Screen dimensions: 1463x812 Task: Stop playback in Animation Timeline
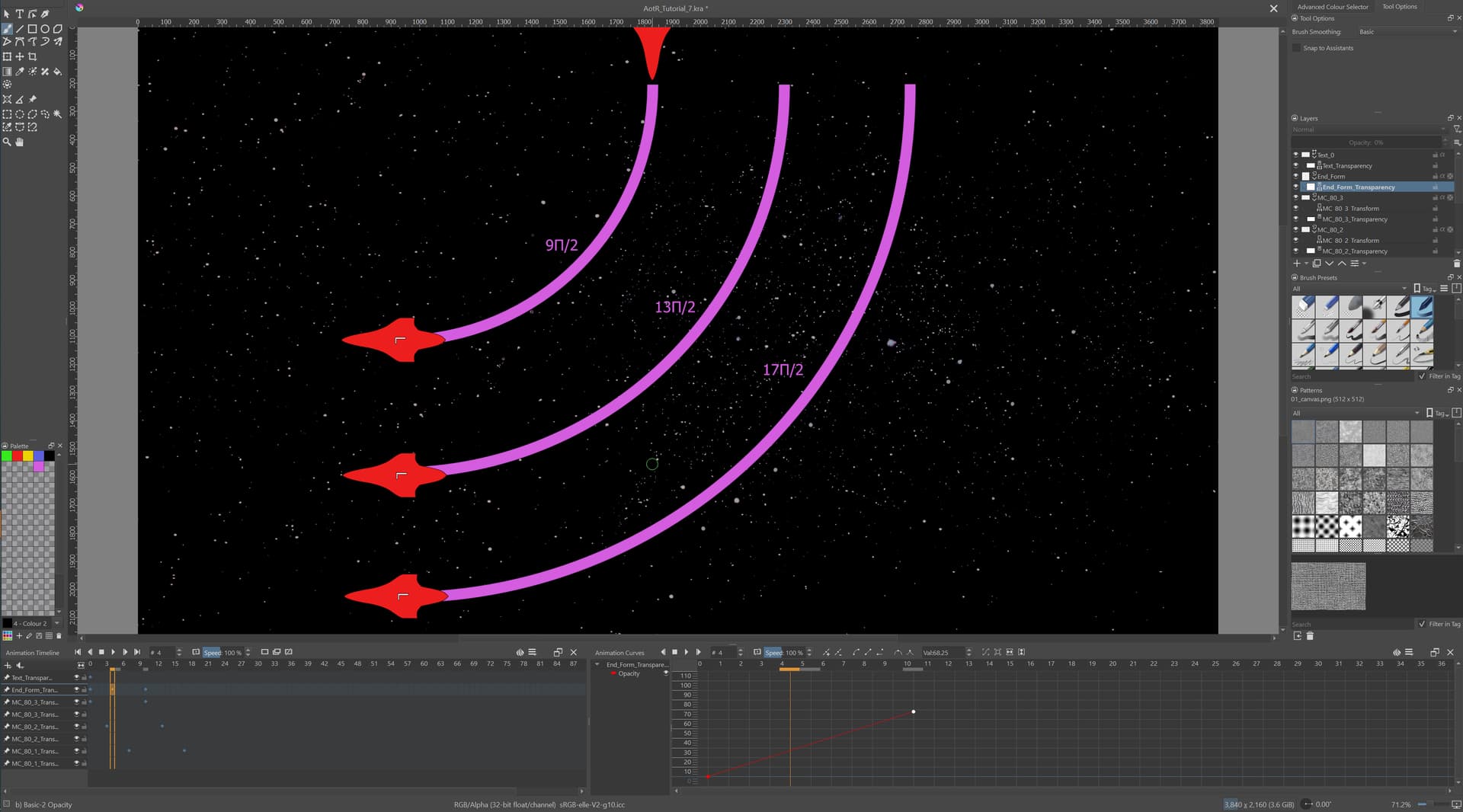click(x=101, y=652)
